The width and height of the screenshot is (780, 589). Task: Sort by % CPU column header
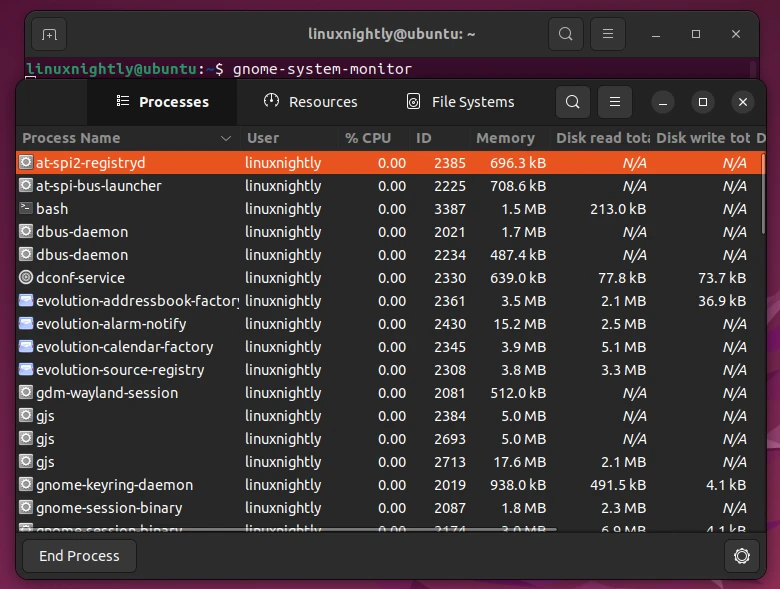pos(374,138)
